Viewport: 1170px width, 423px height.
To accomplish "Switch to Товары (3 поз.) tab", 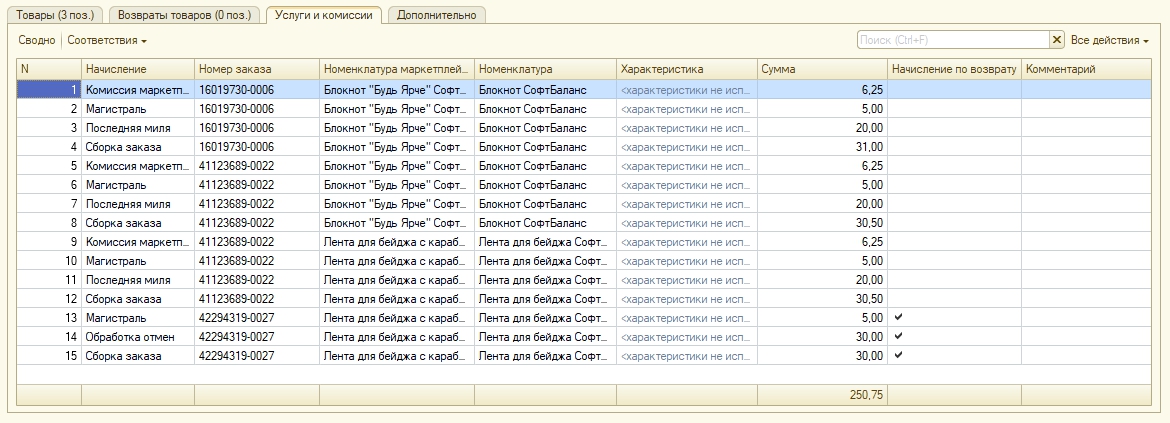I will pos(54,15).
